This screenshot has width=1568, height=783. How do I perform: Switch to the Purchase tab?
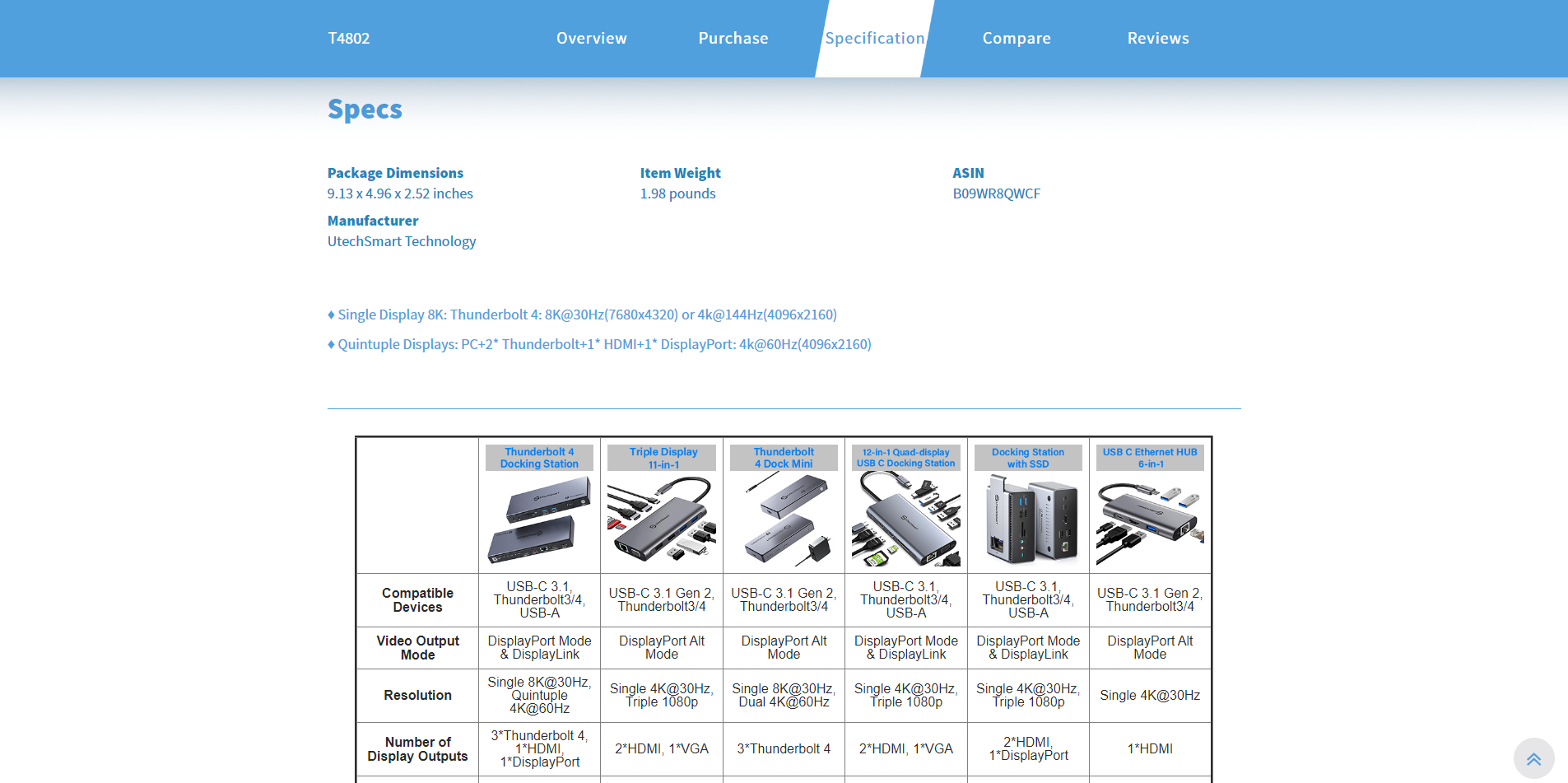733,38
